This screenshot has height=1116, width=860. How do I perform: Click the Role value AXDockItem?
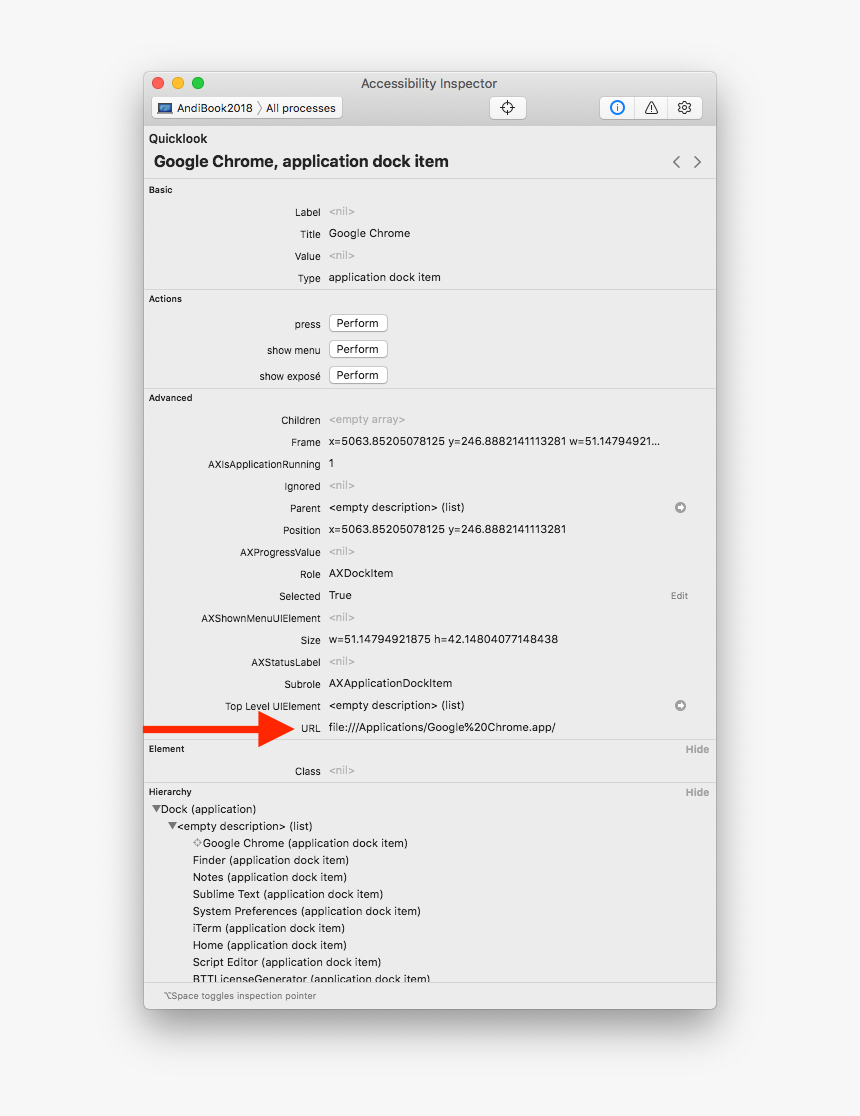click(x=361, y=574)
